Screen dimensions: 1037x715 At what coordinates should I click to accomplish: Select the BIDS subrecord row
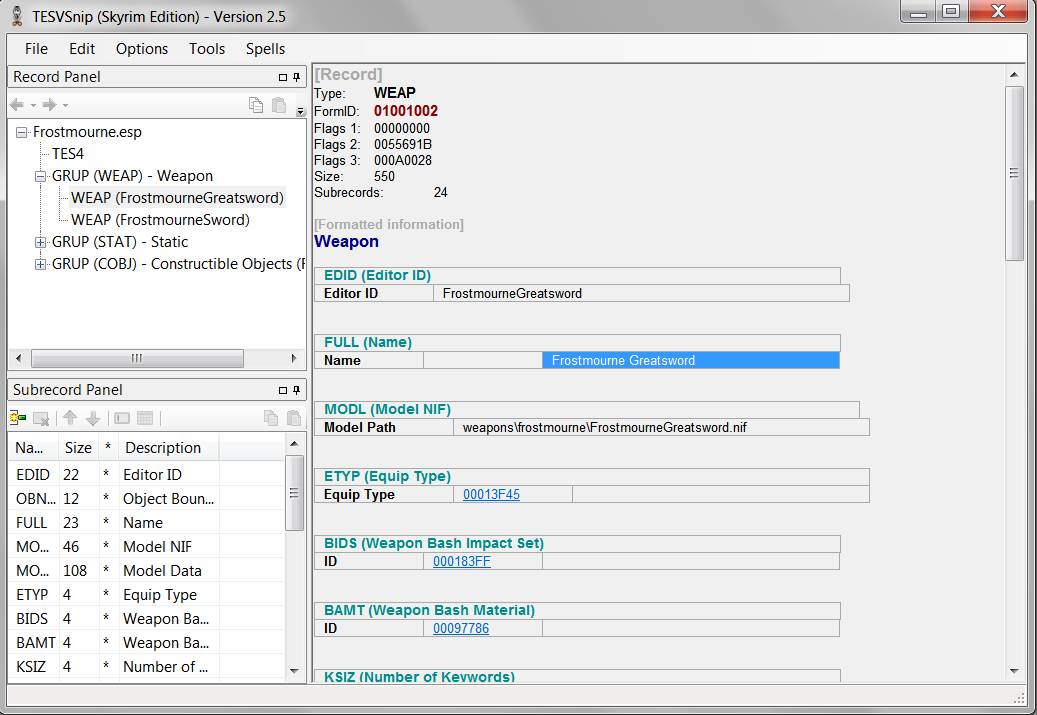pyautogui.click(x=147, y=618)
